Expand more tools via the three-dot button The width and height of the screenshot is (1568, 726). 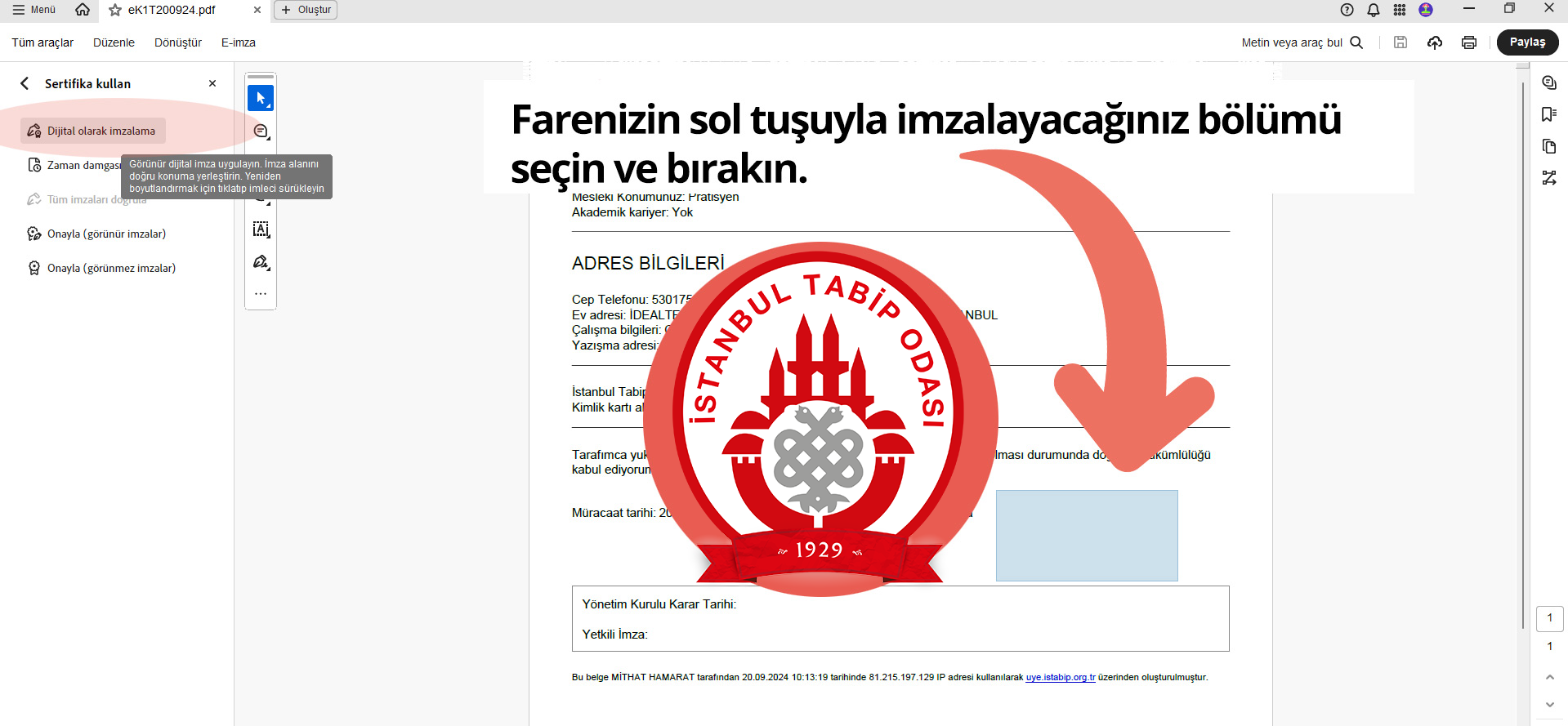pyautogui.click(x=261, y=293)
